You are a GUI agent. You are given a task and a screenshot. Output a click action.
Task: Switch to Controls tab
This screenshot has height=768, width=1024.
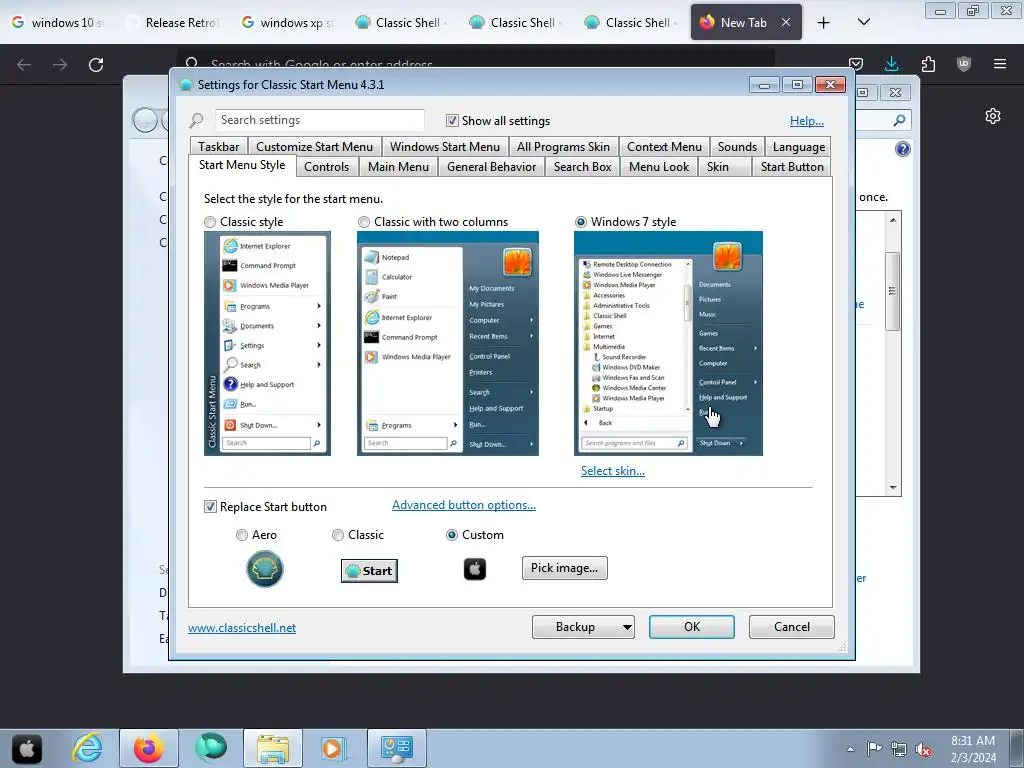point(327,167)
